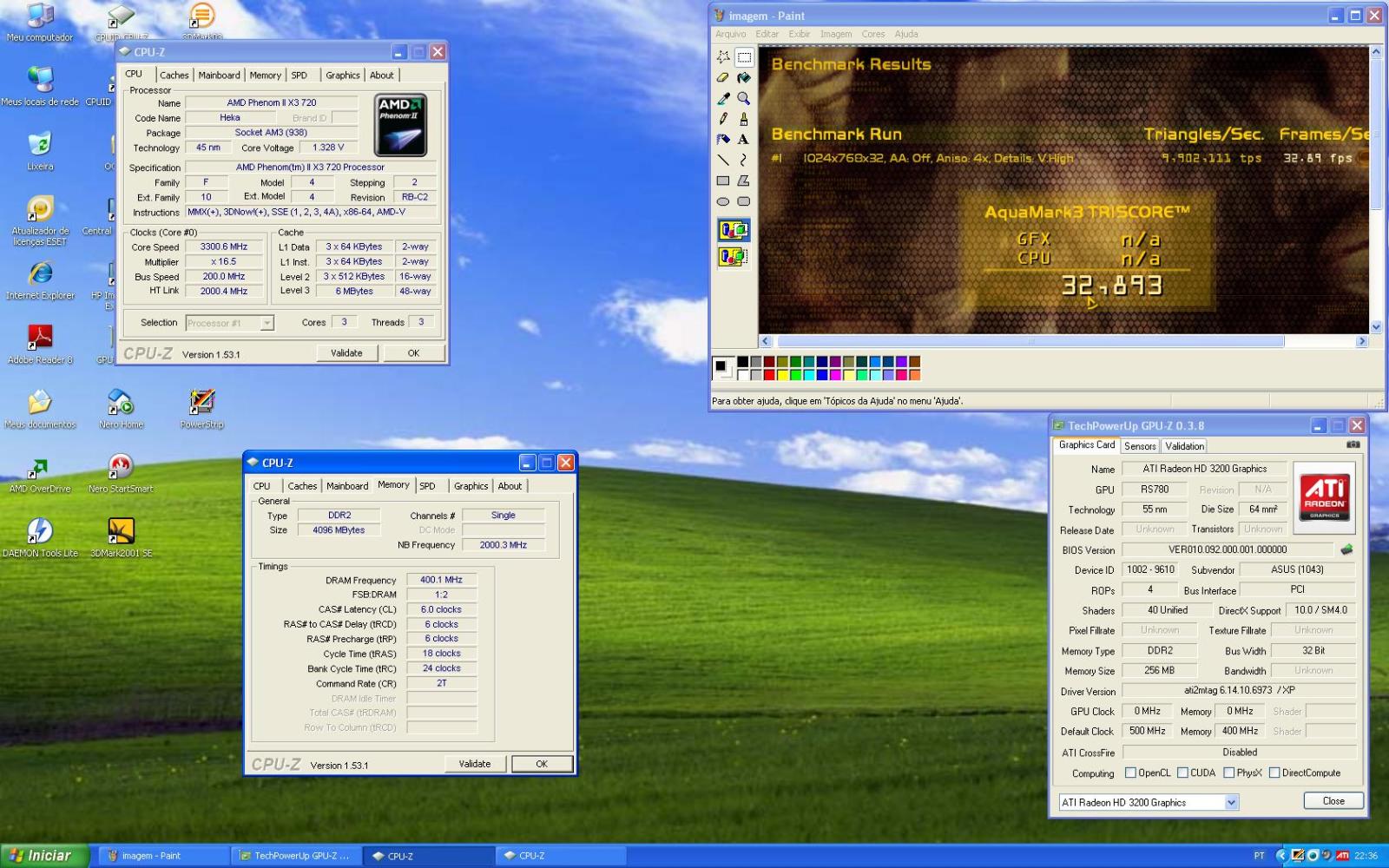This screenshot has width=1389, height=868.
Task: Toggle the CUDA checkbox in GPU-Z
Action: click(x=1182, y=773)
